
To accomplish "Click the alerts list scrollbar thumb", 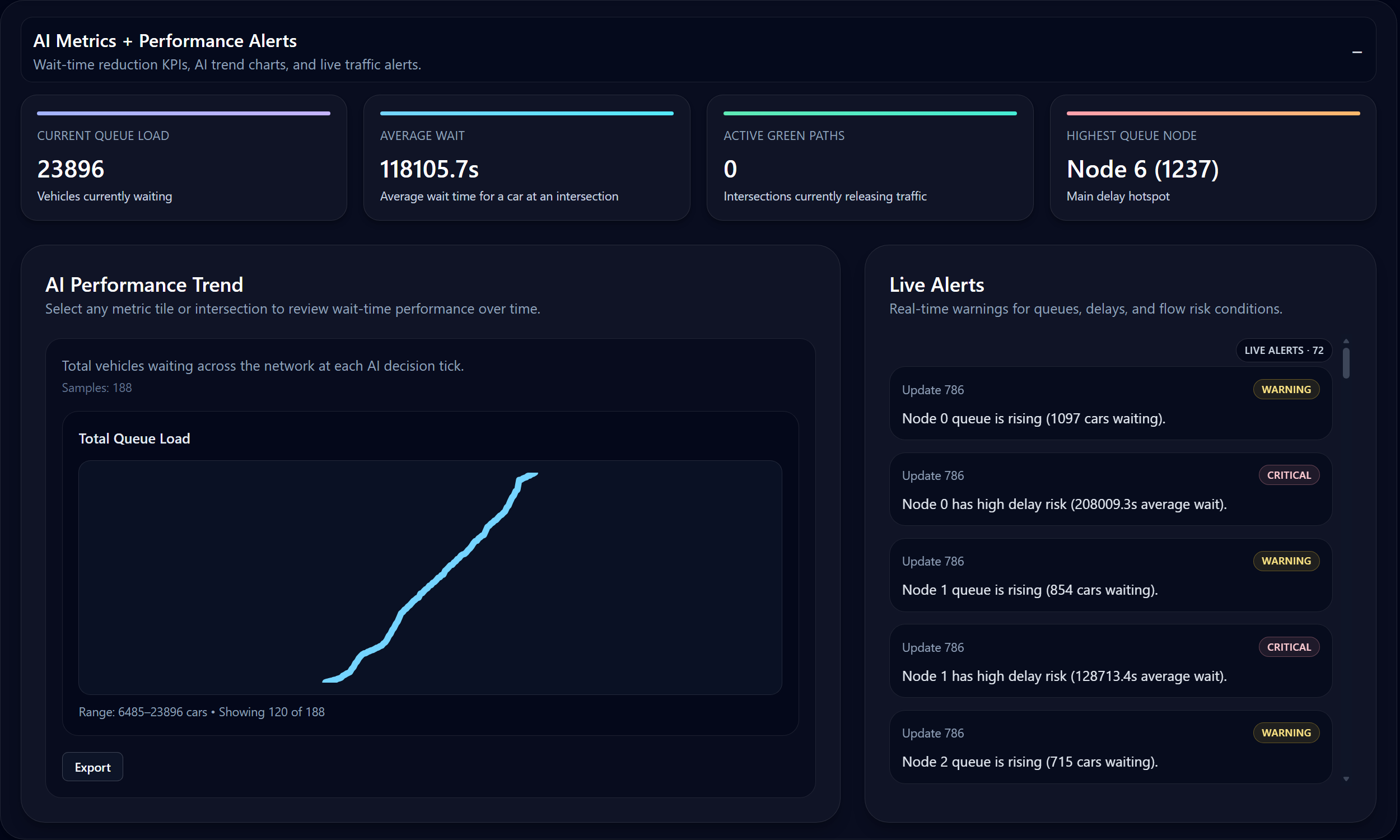I will [x=1346, y=363].
